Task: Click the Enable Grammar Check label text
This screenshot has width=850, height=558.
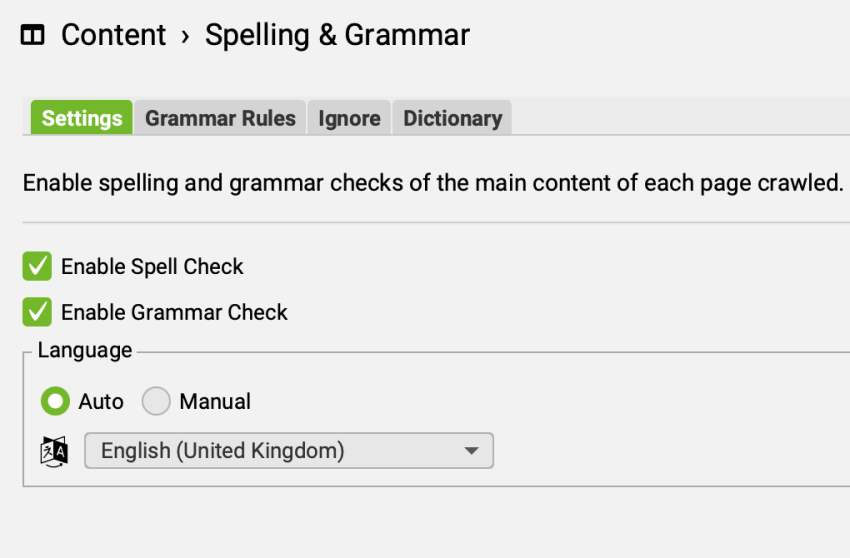Action: (174, 312)
